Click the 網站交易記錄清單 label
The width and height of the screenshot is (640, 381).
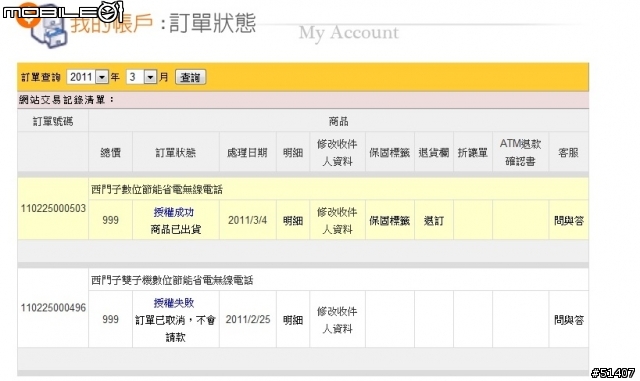(67, 100)
